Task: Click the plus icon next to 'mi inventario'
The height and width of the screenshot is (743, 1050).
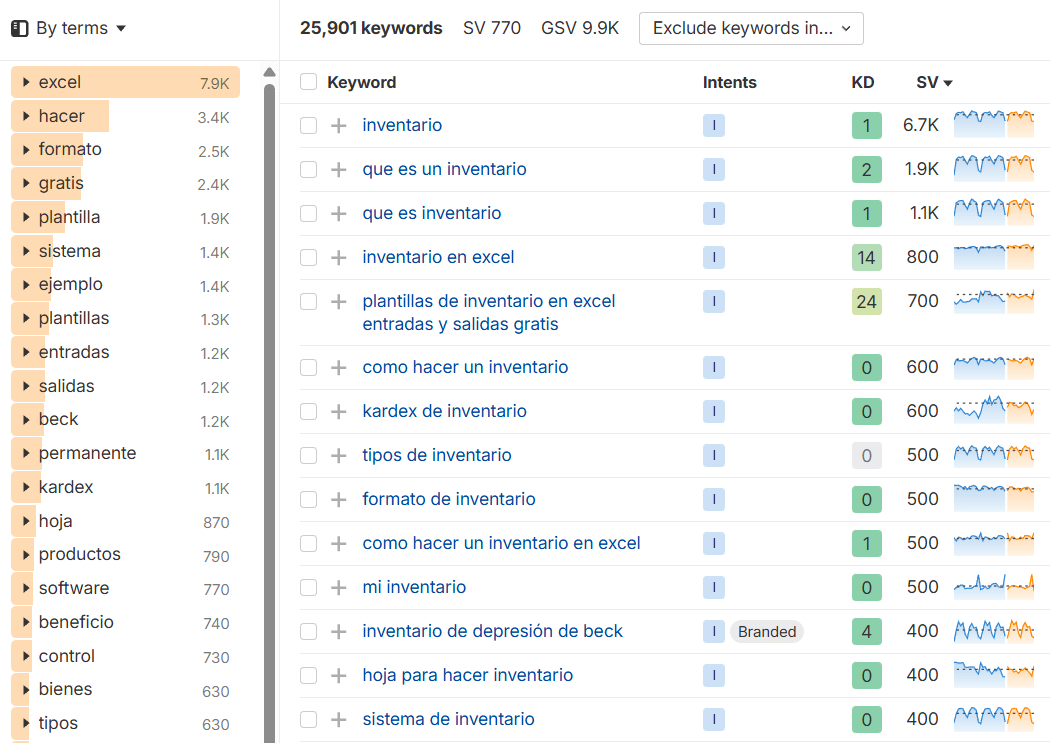Action: tap(339, 588)
